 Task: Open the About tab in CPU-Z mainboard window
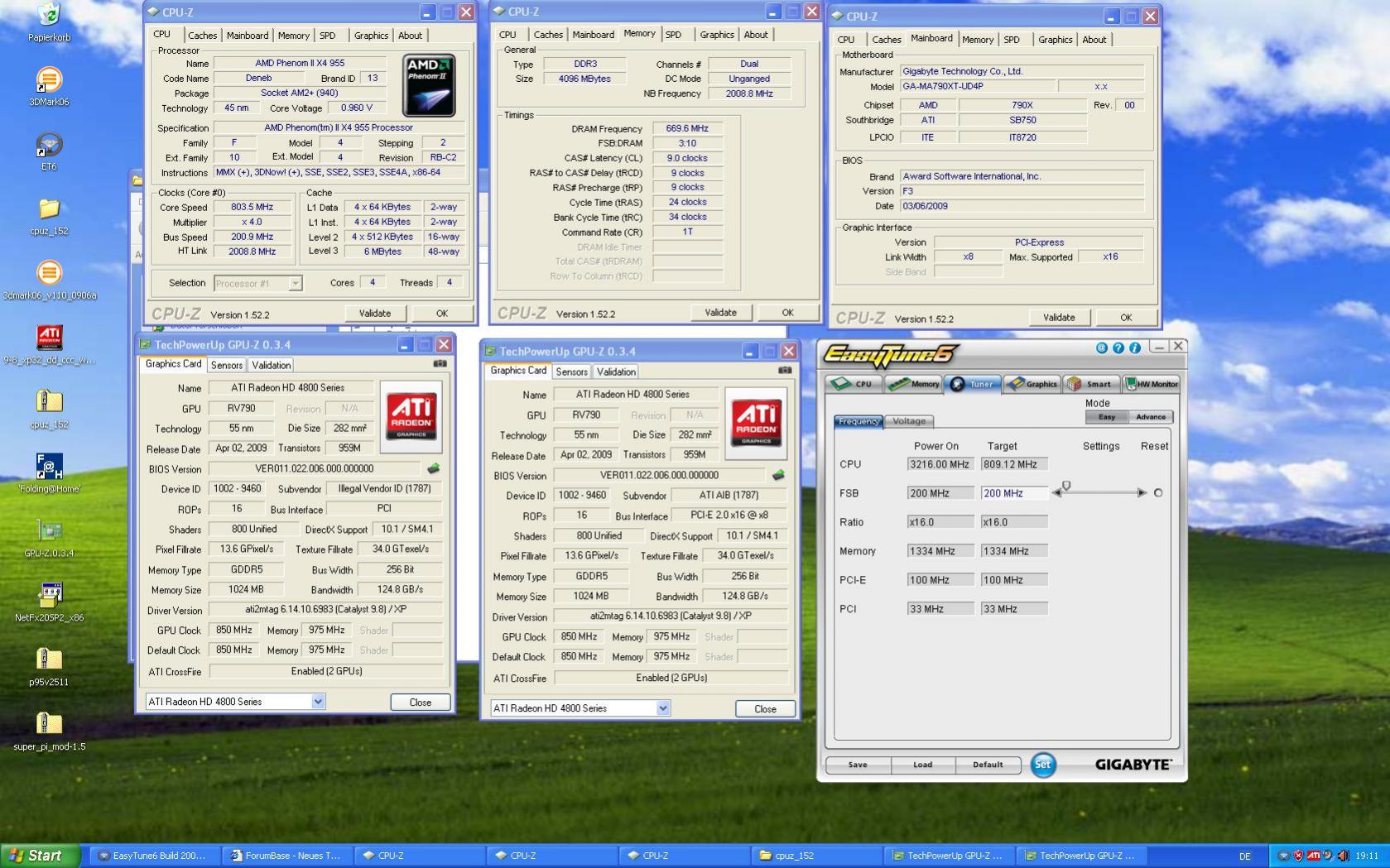(x=1094, y=40)
